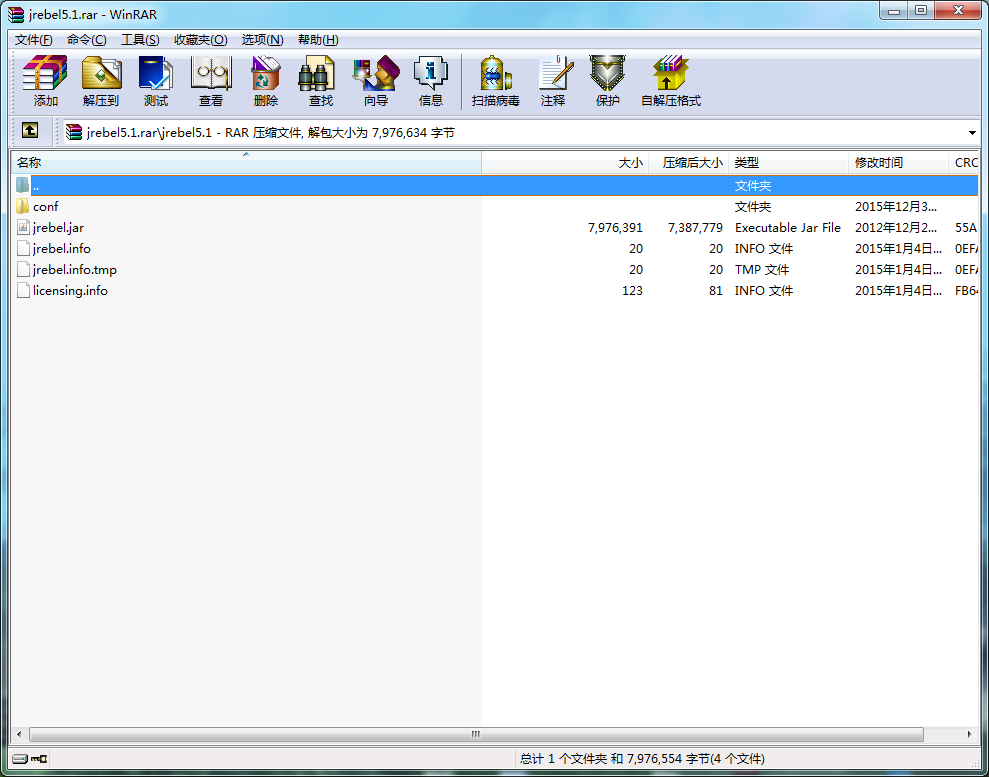This screenshot has height=777, width=989.
Task: Click the scrollbar right arrow
Action: pyautogui.click(x=969, y=734)
